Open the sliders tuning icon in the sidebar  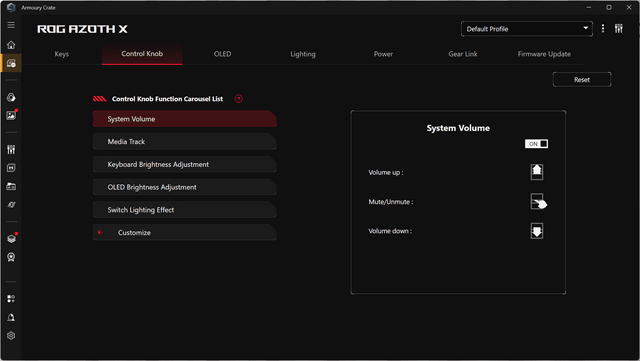tap(11, 149)
